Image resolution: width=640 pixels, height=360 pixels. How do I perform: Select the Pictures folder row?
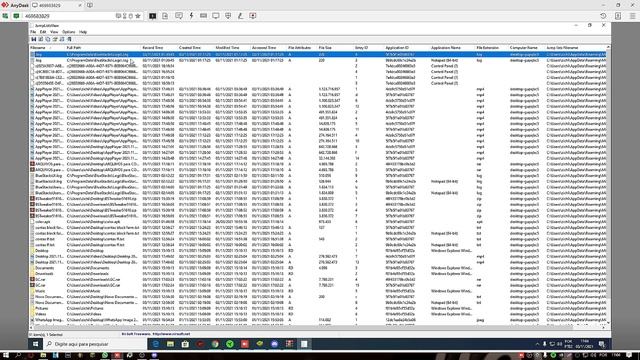[318, 309]
